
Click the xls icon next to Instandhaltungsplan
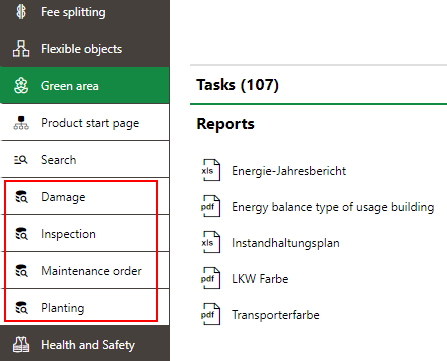[211, 242]
